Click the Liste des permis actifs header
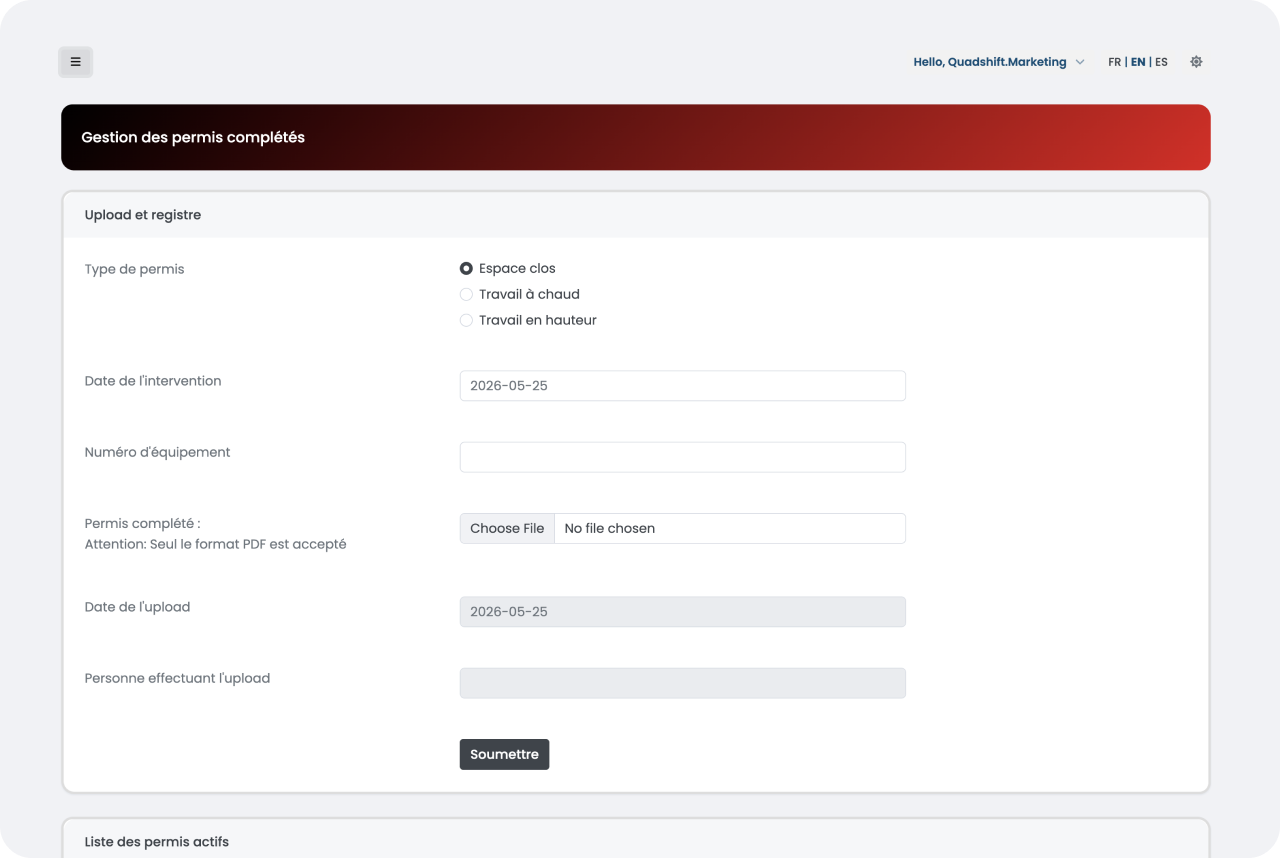1280x858 pixels. 157,842
